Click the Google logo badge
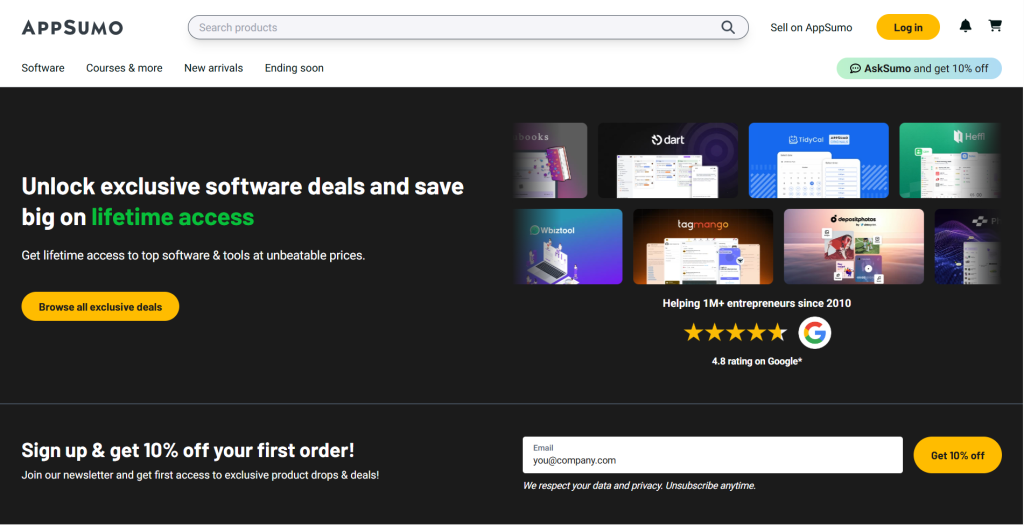This screenshot has height=526, width=1024. click(x=814, y=333)
